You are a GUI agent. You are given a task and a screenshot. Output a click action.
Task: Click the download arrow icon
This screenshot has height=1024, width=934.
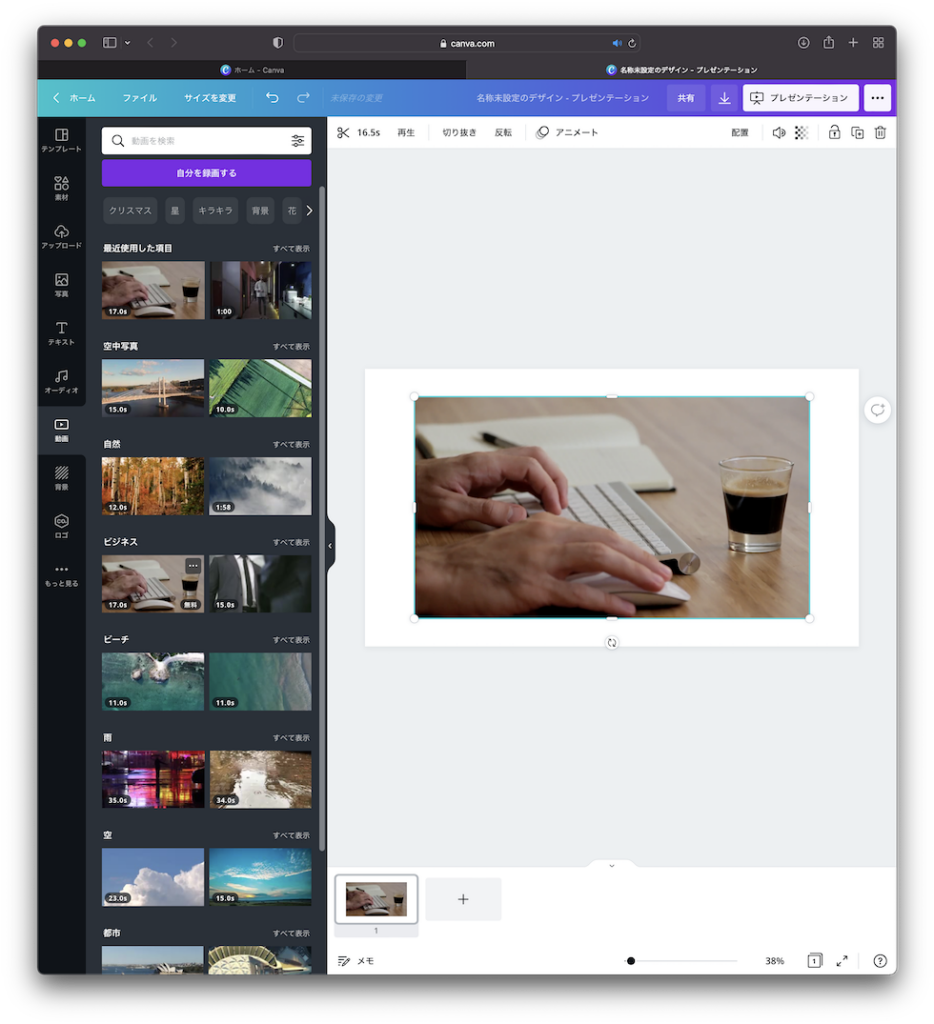pos(724,98)
